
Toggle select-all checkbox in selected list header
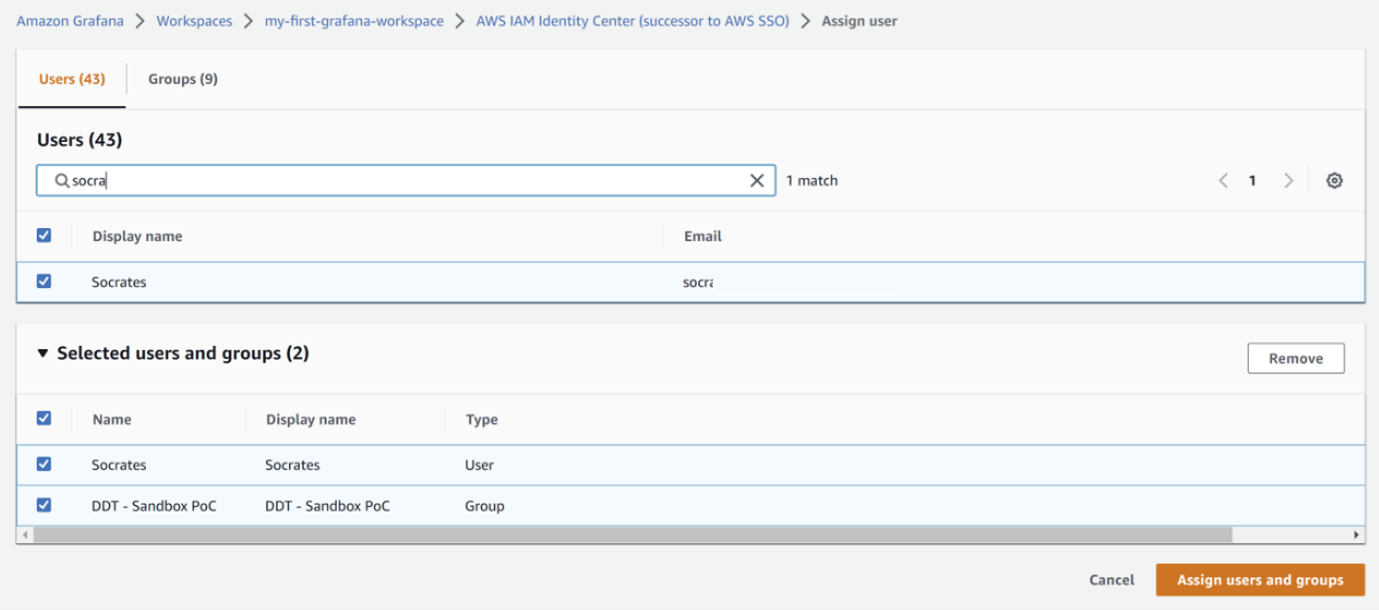click(44, 419)
